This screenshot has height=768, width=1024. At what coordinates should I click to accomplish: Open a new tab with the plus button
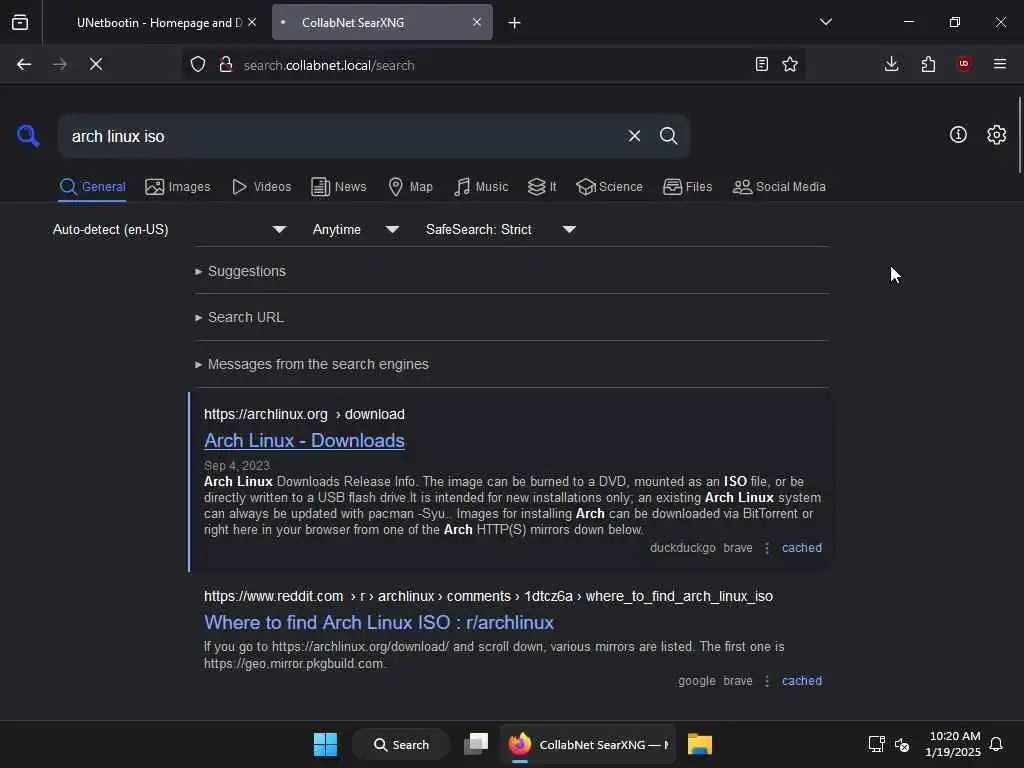coord(515,23)
